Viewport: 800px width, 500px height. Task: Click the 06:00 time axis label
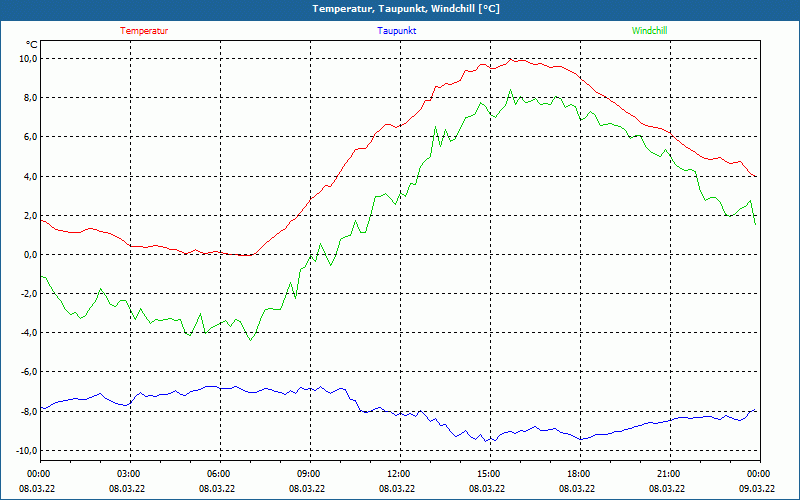[220, 474]
